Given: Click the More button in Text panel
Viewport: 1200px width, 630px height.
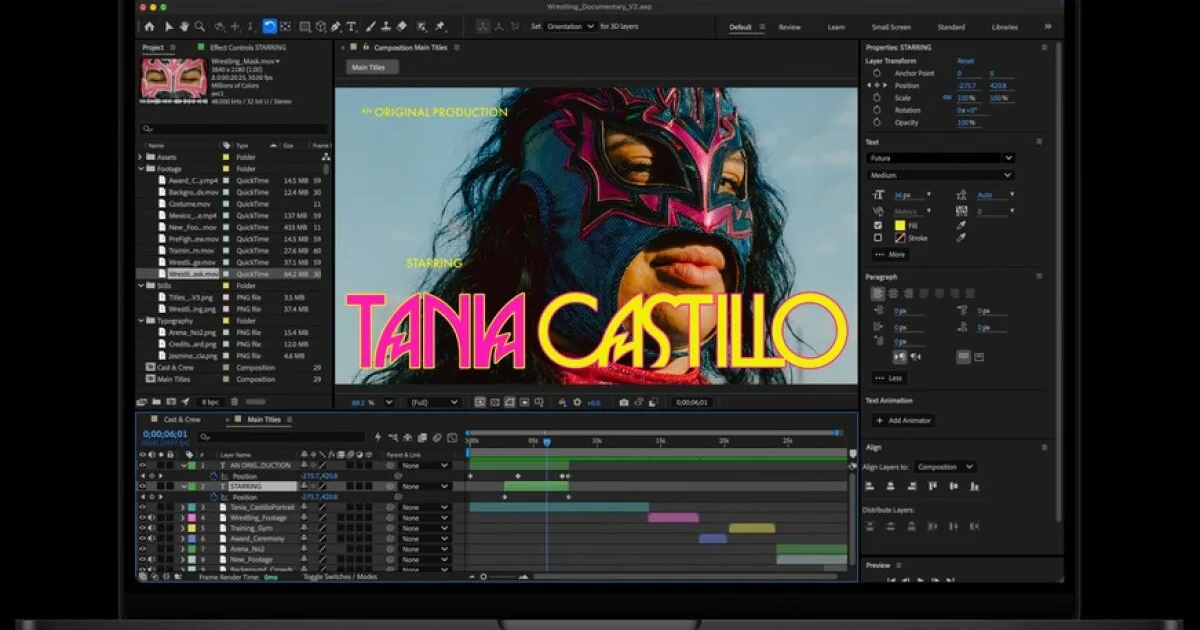Looking at the screenshot, I should 890,255.
